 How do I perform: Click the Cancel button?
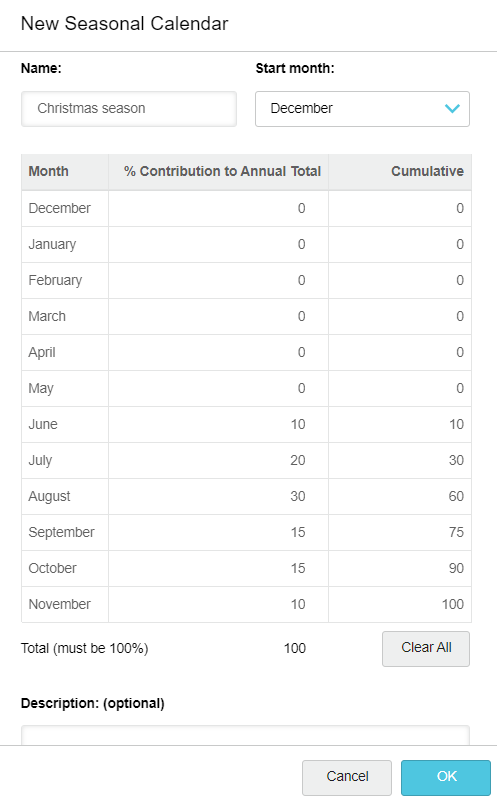click(x=347, y=777)
